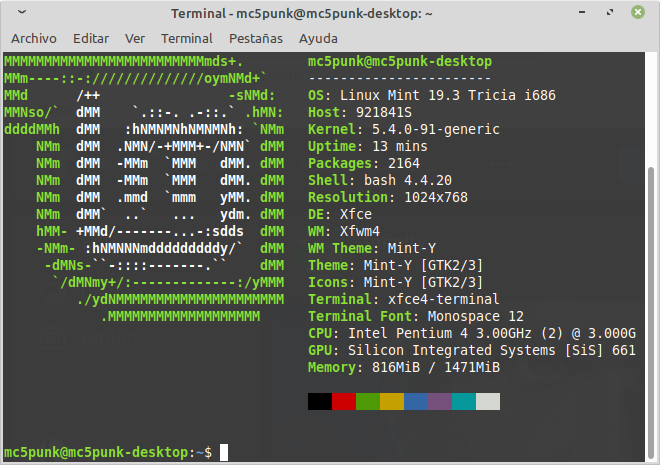Click the mc5punk@mc5punk-desktop header text
660x465 pixels.
(400, 62)
